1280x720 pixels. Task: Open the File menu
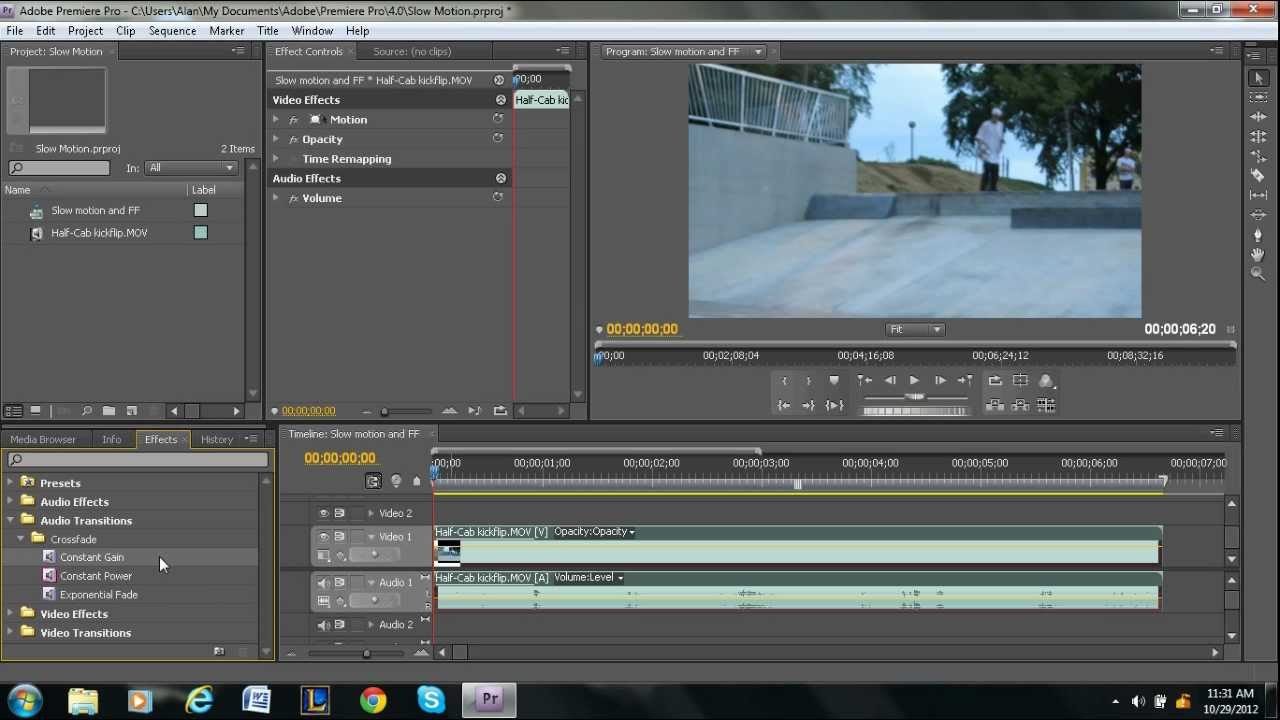click(15, 31)
